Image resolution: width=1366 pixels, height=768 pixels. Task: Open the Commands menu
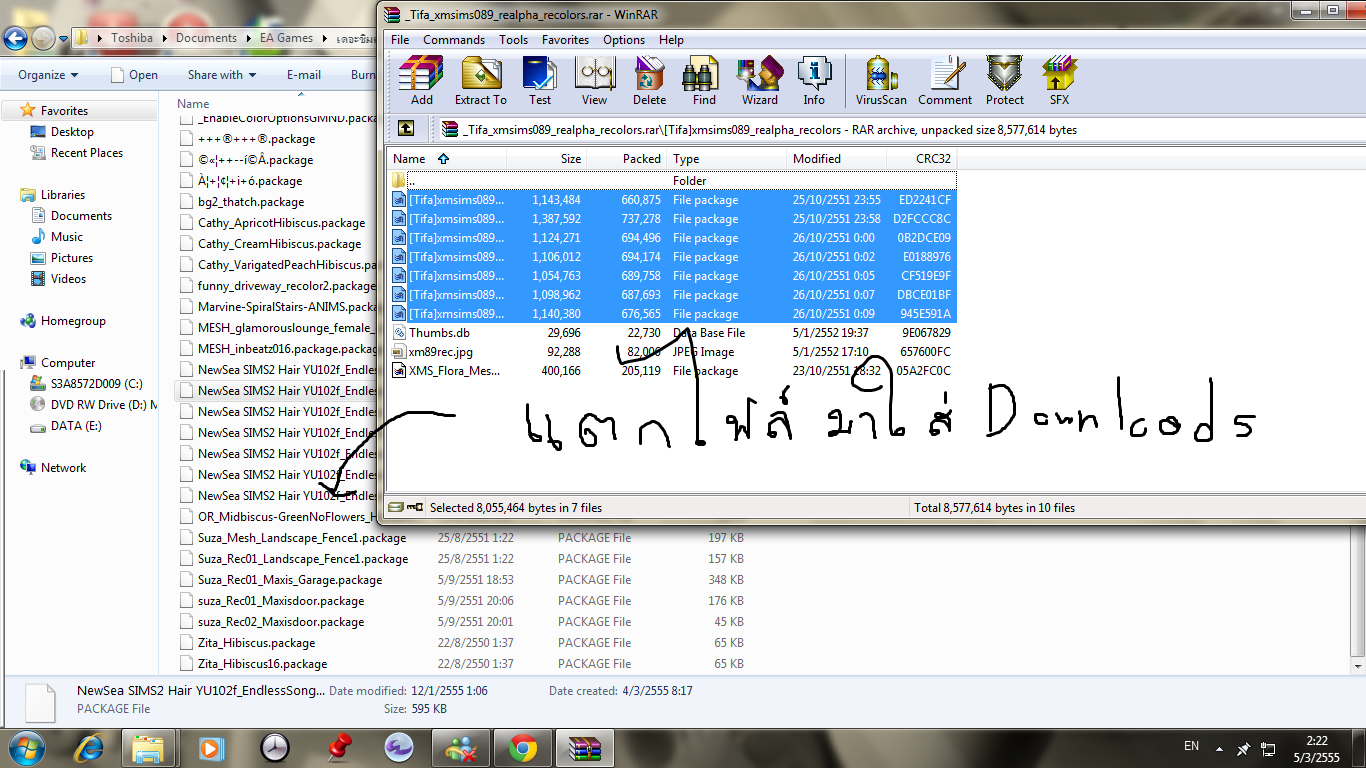pos(454,40)
